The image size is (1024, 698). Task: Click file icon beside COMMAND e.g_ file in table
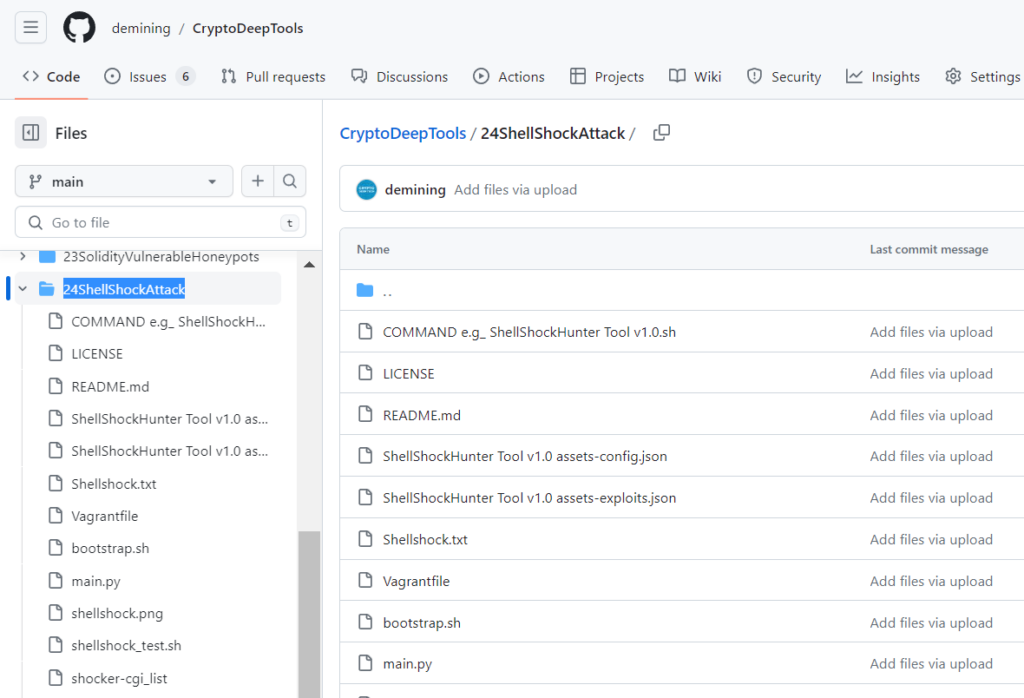pyautogui.click(x=366, y=332)
